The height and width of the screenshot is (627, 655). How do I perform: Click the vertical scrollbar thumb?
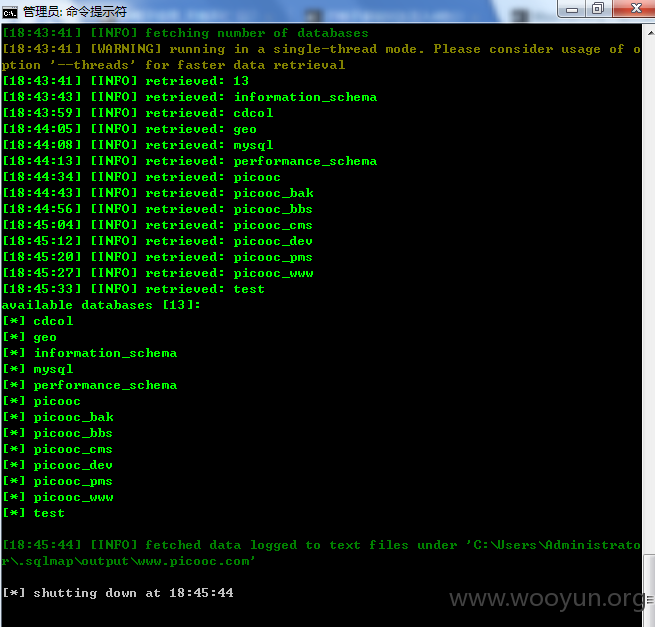[x=650, y=590]
